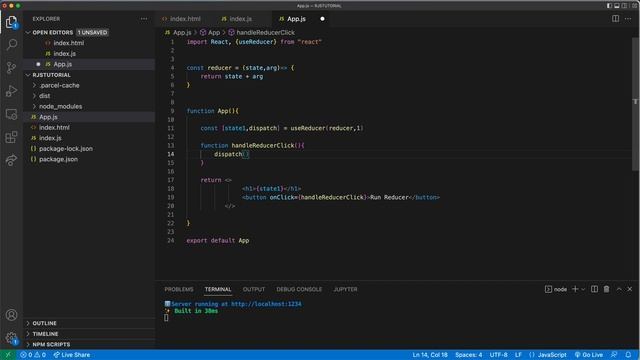The width and height of the screenshot is (640, 360).
Task: Open index.js in Open Editors list
Action: tap(64, 53)
